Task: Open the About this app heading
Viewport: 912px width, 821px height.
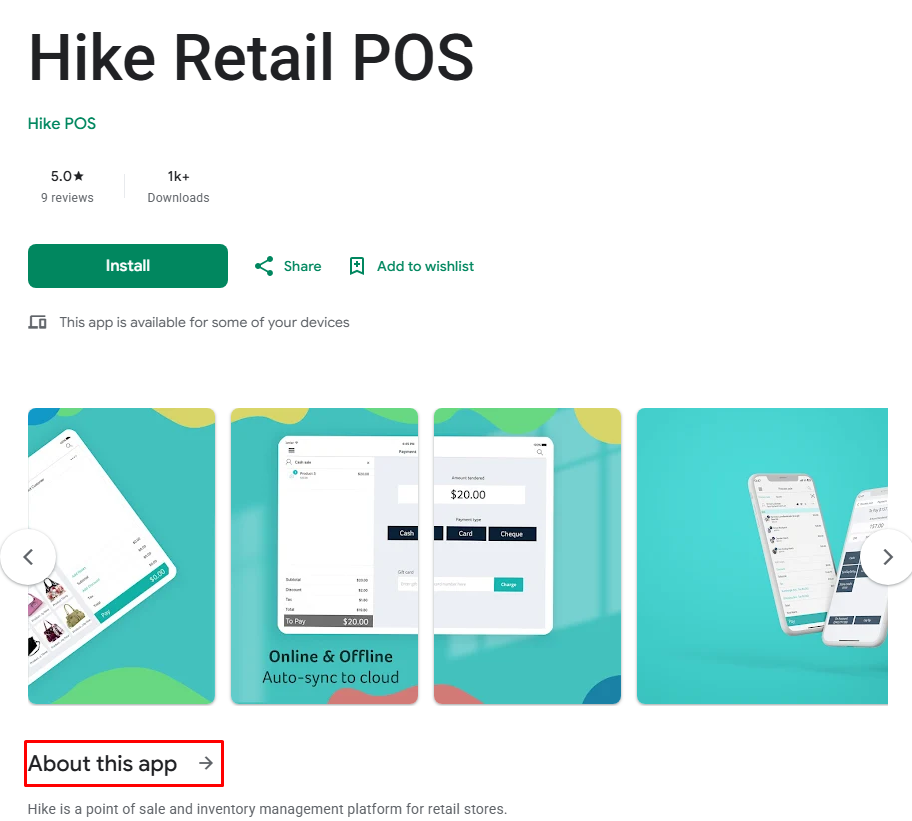Action: (x=102, y=763)
